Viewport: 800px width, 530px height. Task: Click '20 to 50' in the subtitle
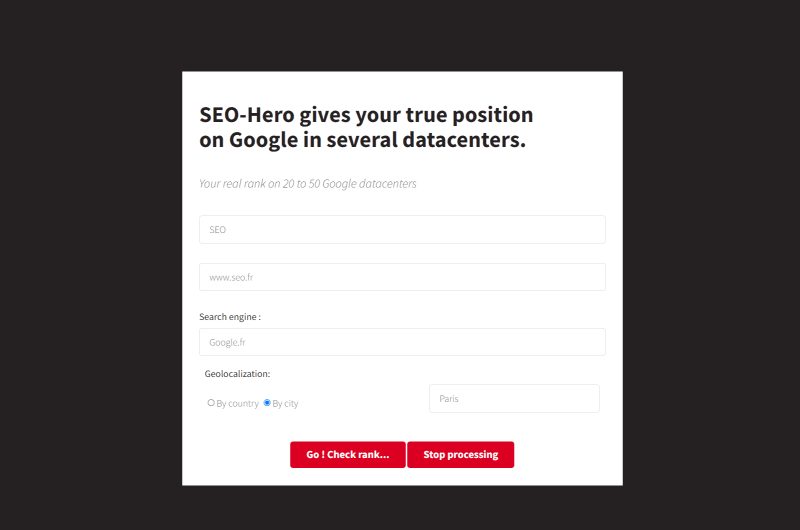301,184
